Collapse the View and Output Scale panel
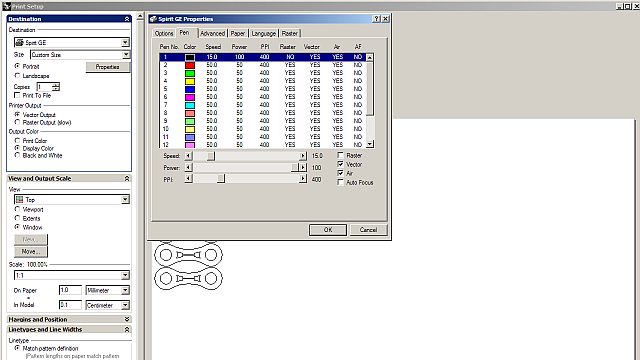 (127, 178)
